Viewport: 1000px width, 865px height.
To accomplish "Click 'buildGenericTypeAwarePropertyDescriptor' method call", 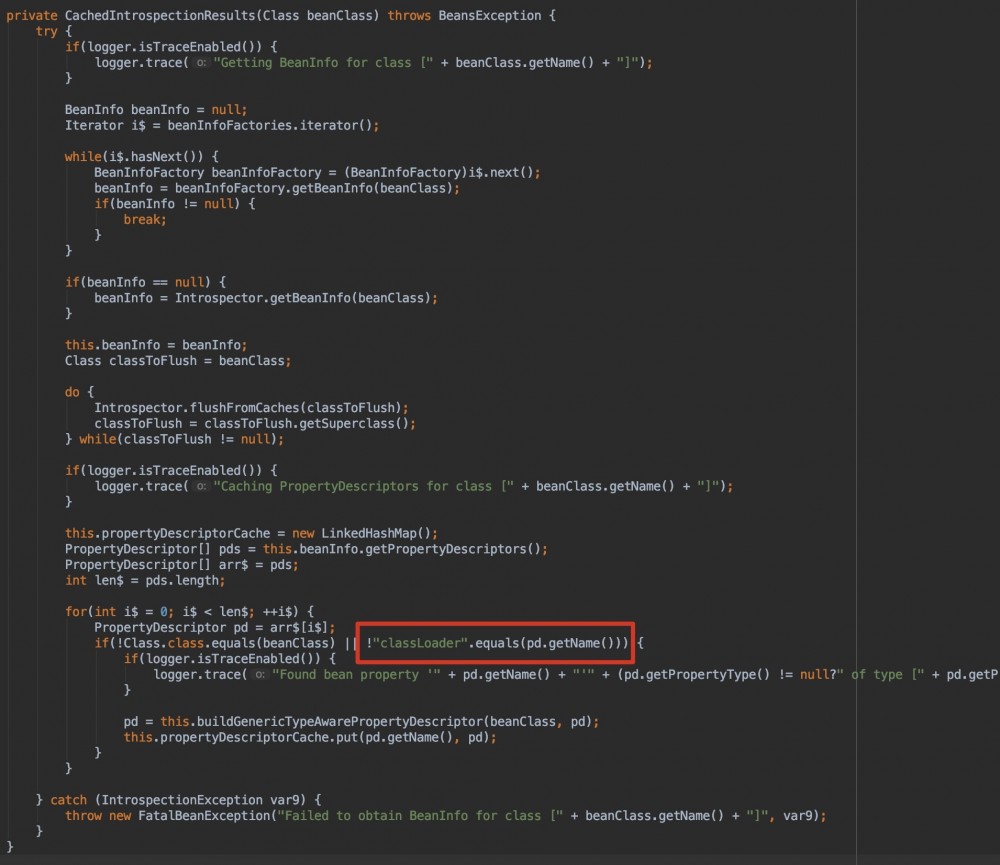I will click(x=340, y=722).
